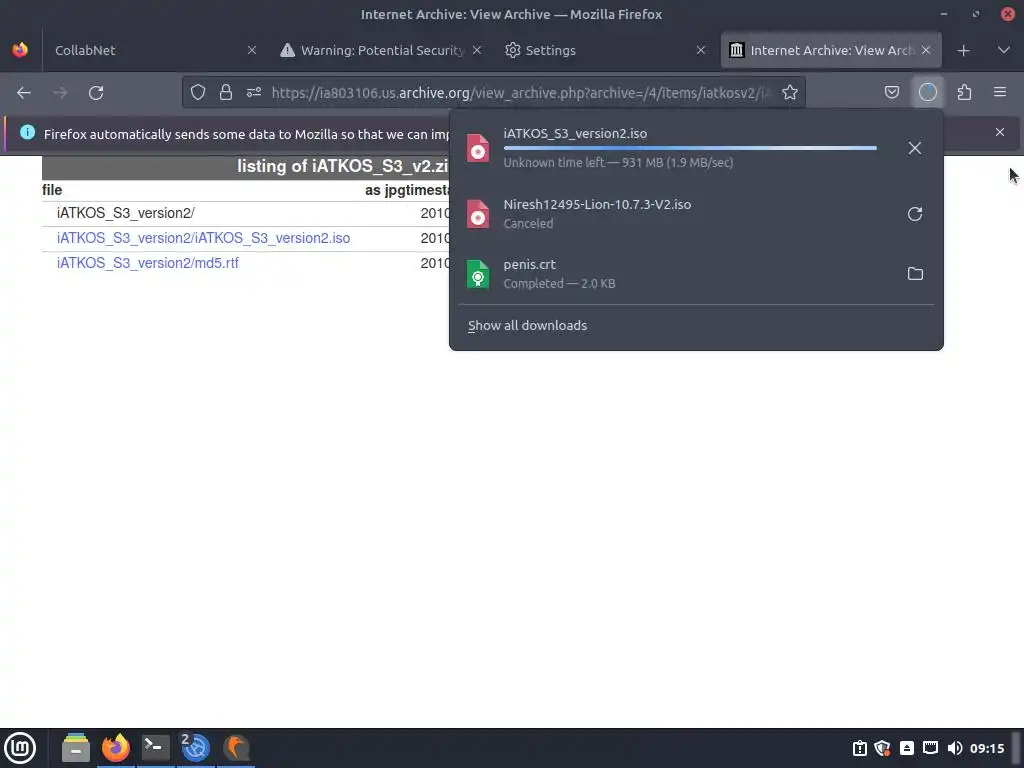
Task: Open the network tray icon
Action: pyautogui.click(x=931, y=748)
